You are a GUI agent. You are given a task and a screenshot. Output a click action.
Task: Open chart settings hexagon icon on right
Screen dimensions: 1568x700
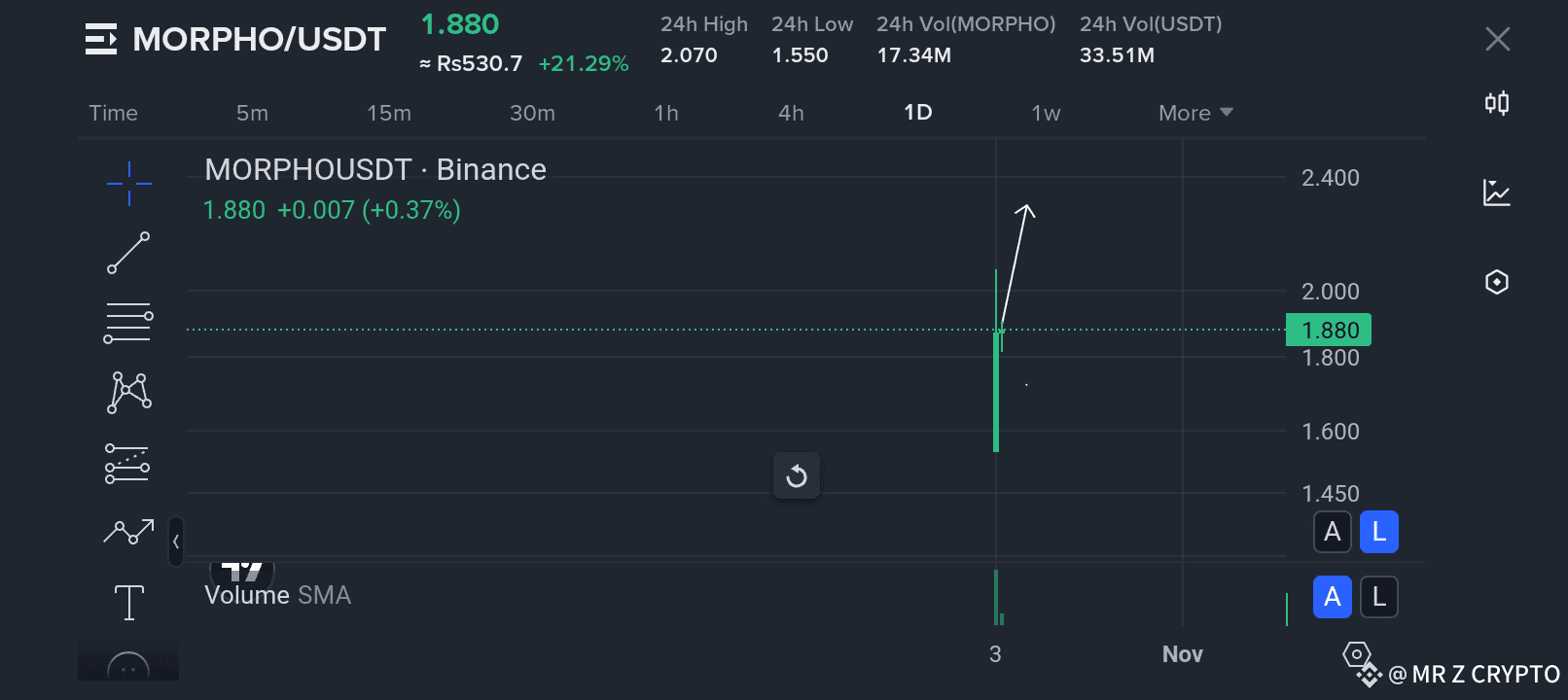tap(1497, 282)
